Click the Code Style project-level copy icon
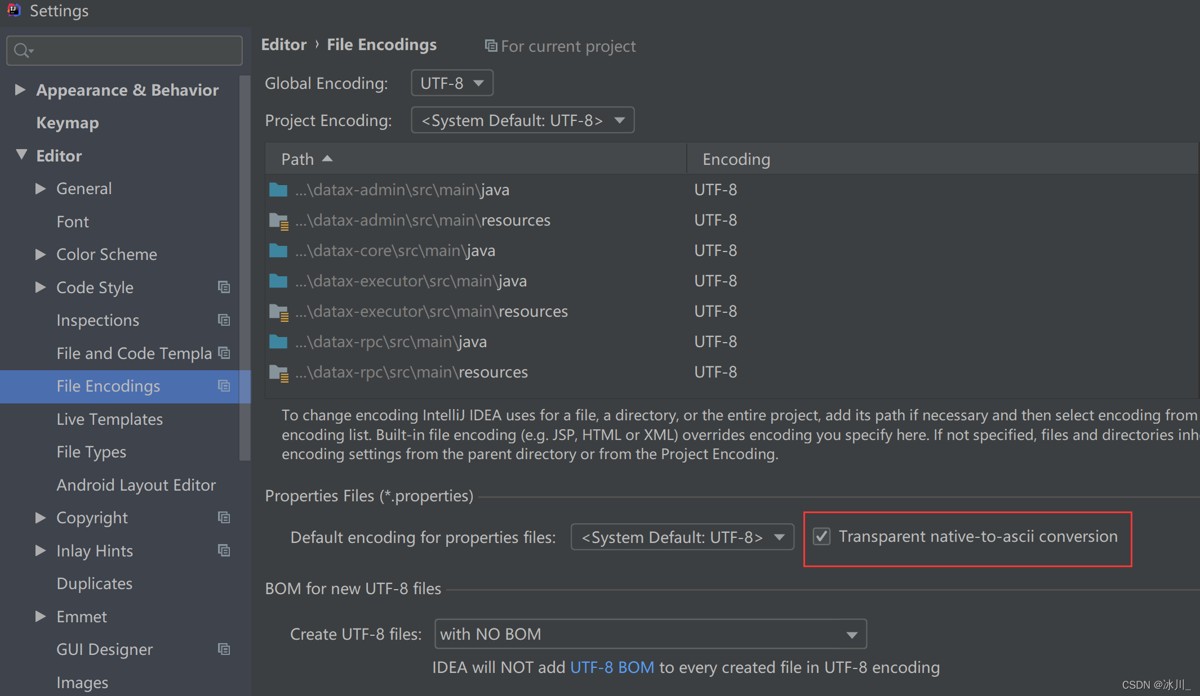Screen dimensions: 1200x696 (x=224, y=288)
